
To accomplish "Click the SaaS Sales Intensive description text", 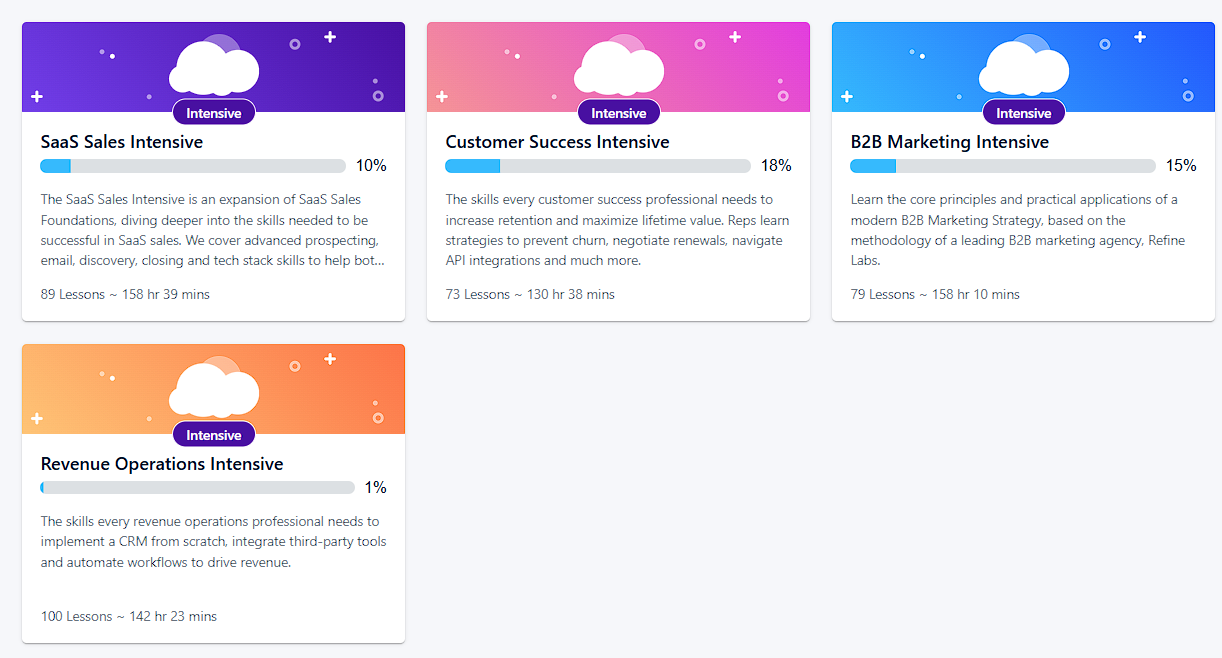I will click(x=212, y=230).
